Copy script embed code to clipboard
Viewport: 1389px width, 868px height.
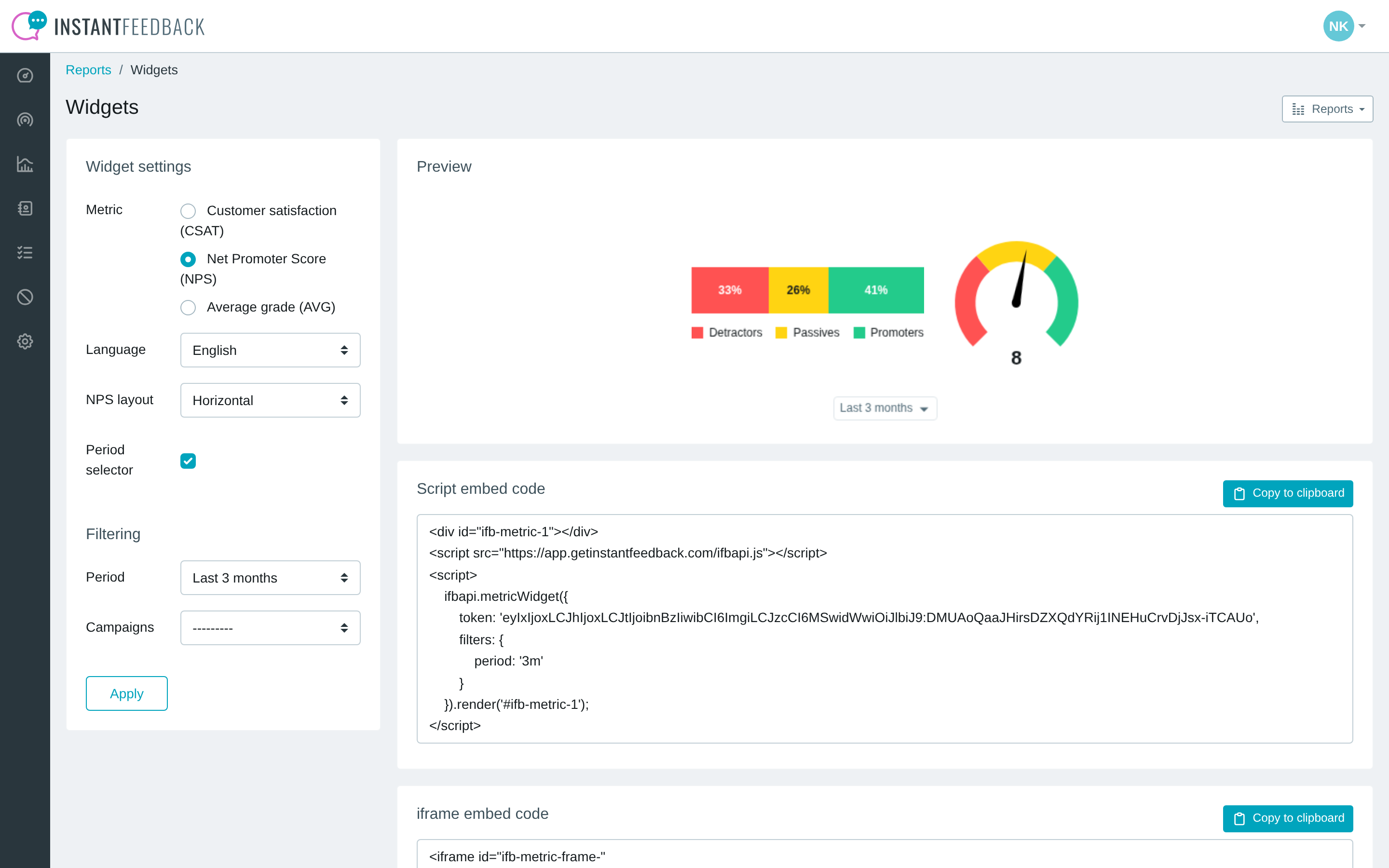point(1287,493)
